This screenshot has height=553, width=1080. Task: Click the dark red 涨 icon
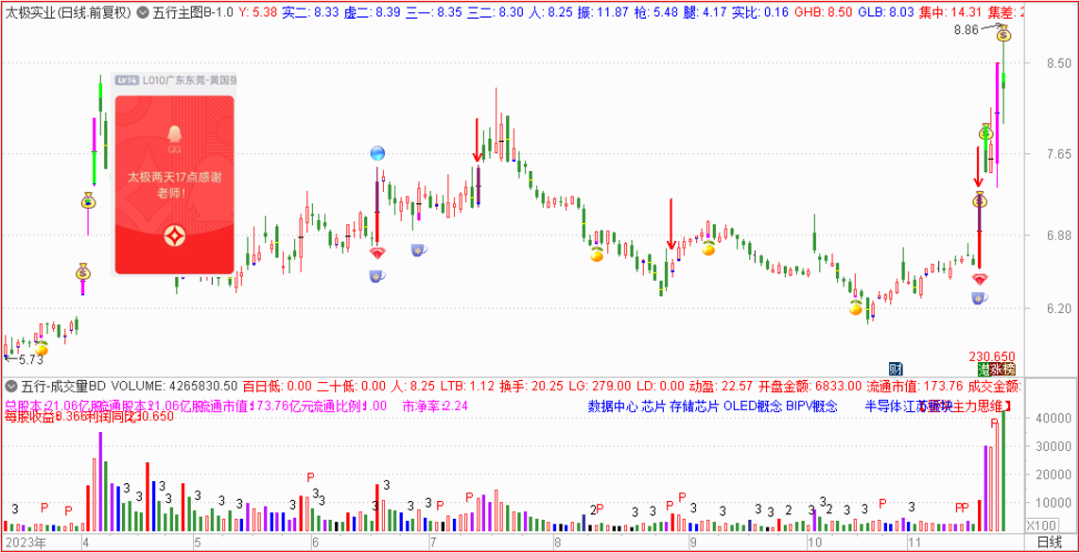pyautogui.click(x=994, y=369)
